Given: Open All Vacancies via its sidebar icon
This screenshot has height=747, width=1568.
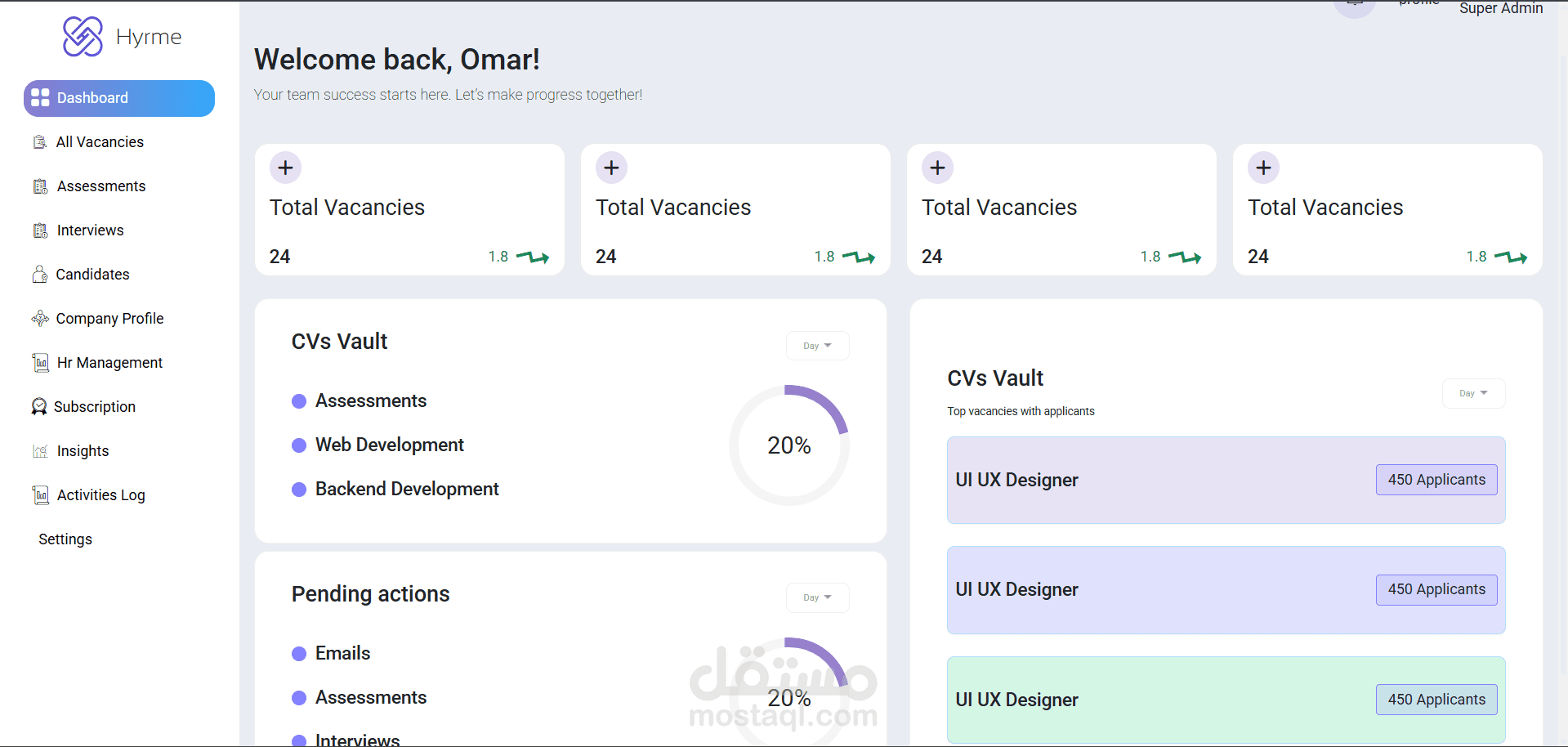Looking at the screenshot, I should [38, 141].
